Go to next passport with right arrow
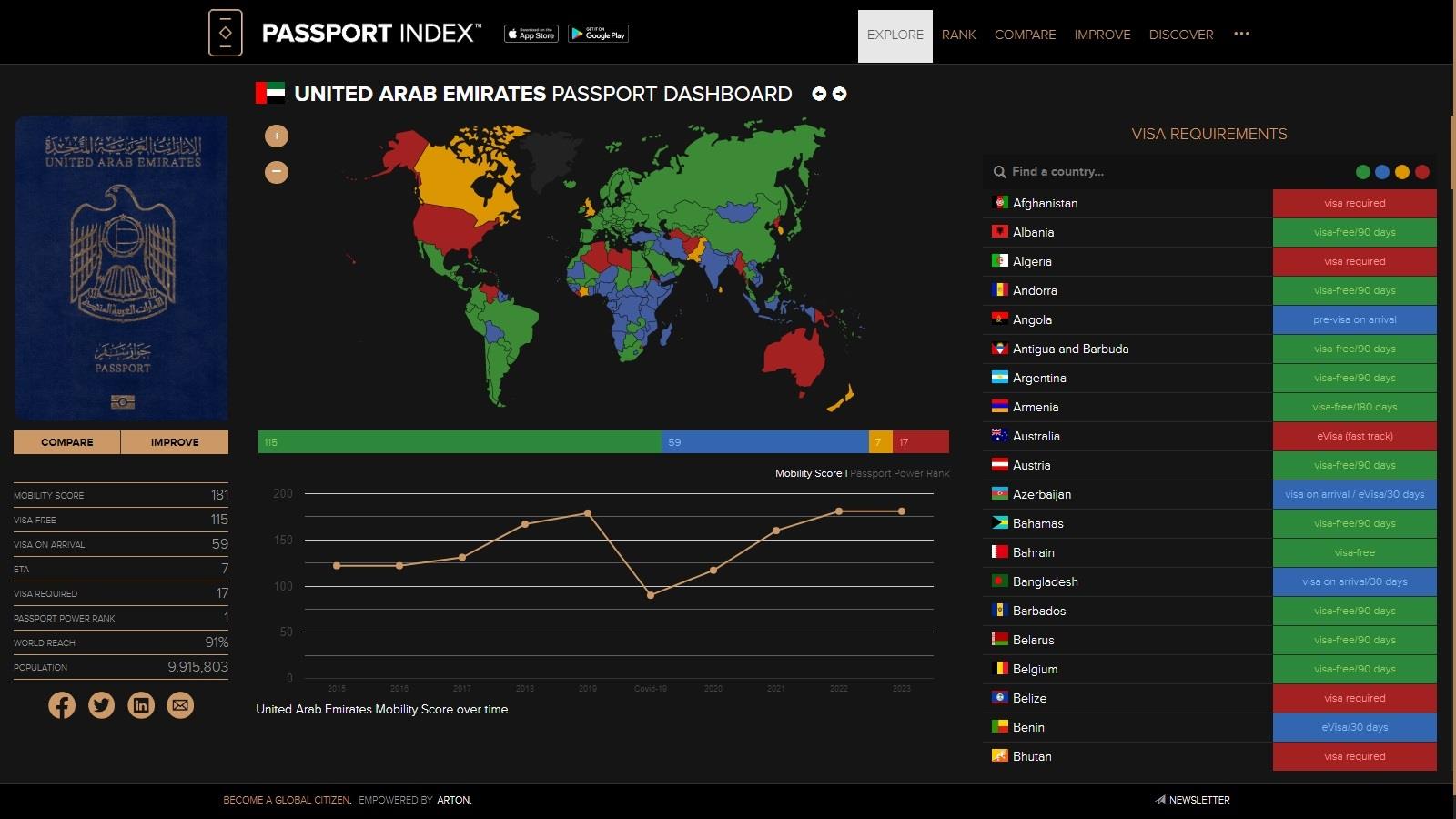This screenshot has width=1456, height=819. pyautogui.click(x=839, y=94)
